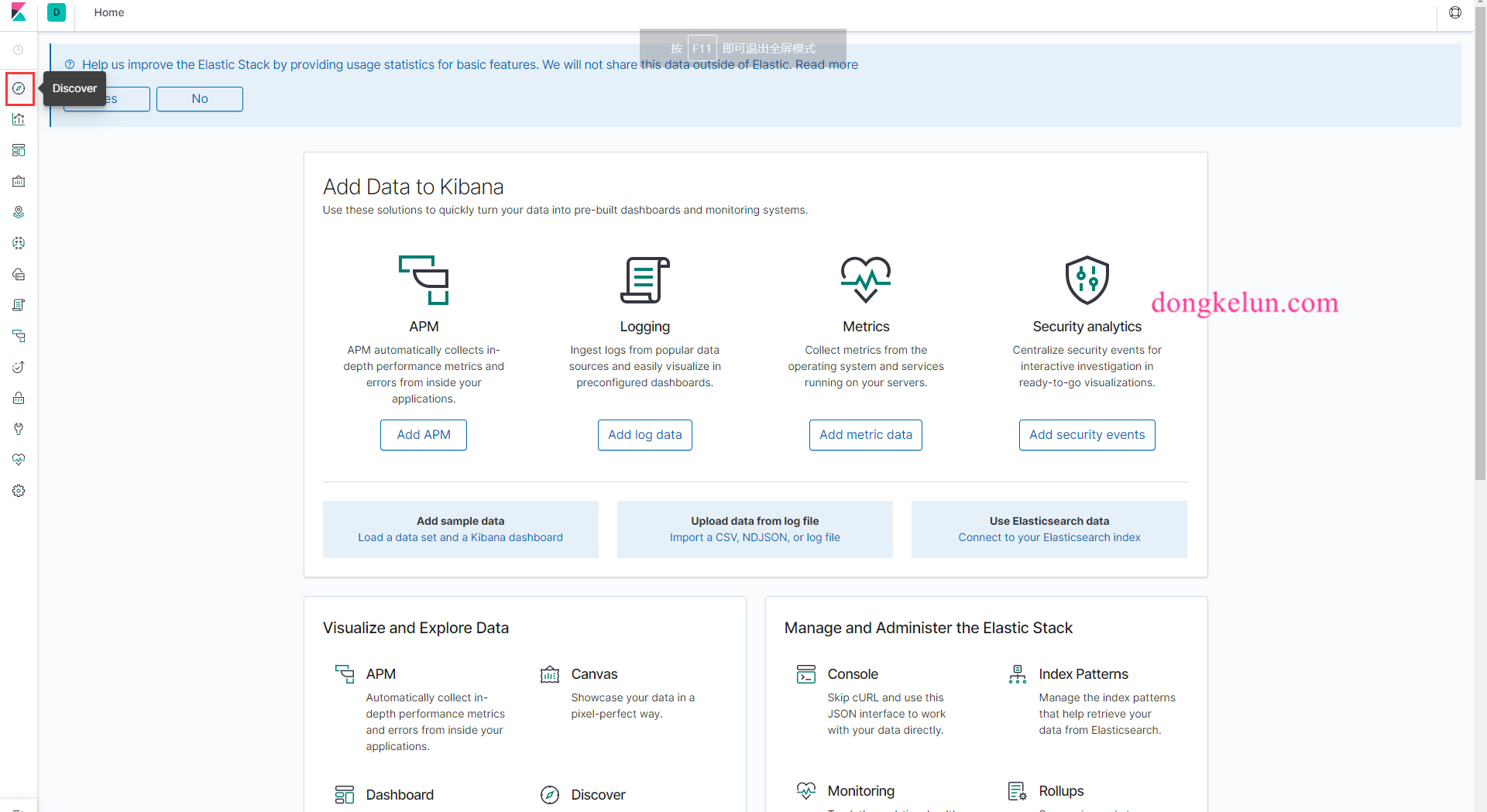Click the APM icon in Visualize section
Viewport: 1487px width, 812px height.
tap(345, 674)
